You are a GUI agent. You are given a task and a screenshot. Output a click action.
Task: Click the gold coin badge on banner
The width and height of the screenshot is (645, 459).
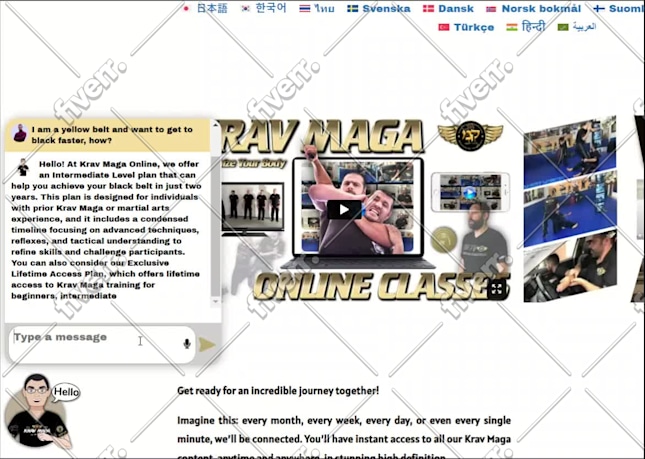pyautogui.click(x=444, y=239)
